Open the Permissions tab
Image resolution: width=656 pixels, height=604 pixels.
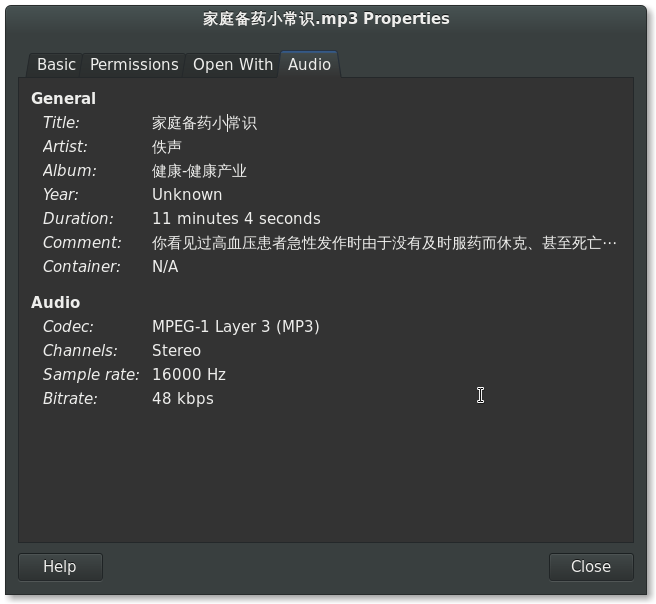pos(134,65)
